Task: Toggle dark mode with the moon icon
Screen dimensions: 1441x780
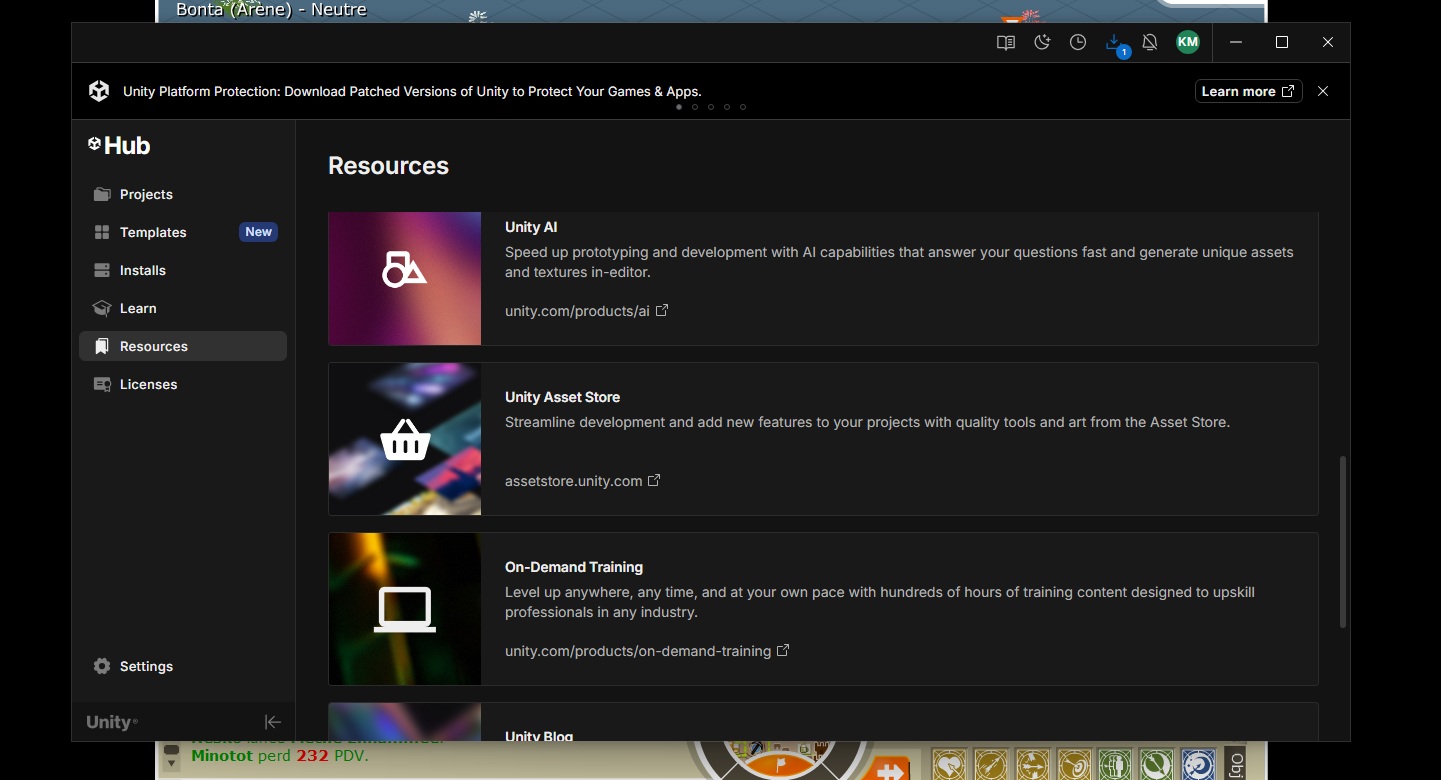Action: click(x=1042, y=42)
